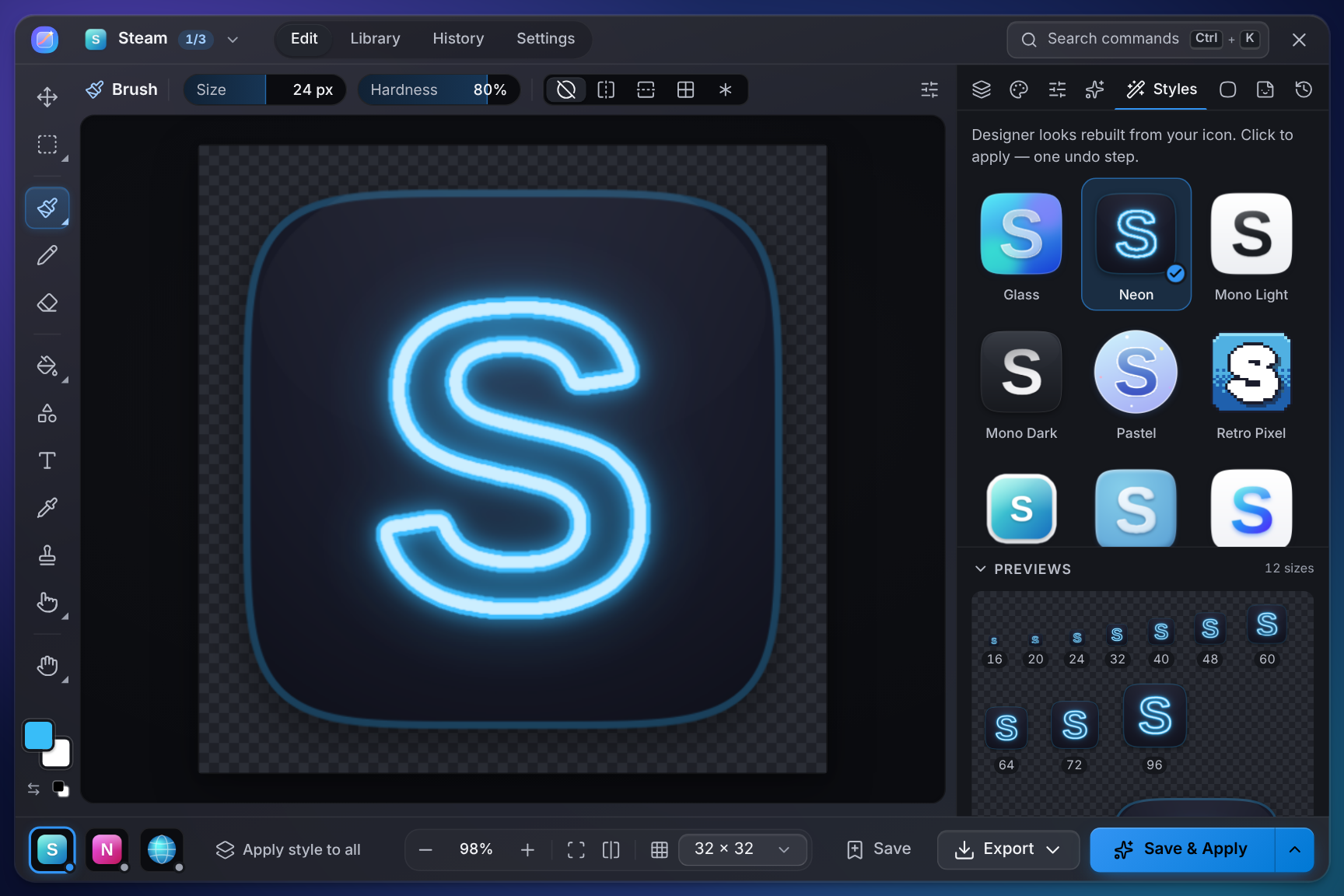The height and width of the screenshot is (896, 1344).
Task: Open brush options sliders icon
Action: [929, 89]
